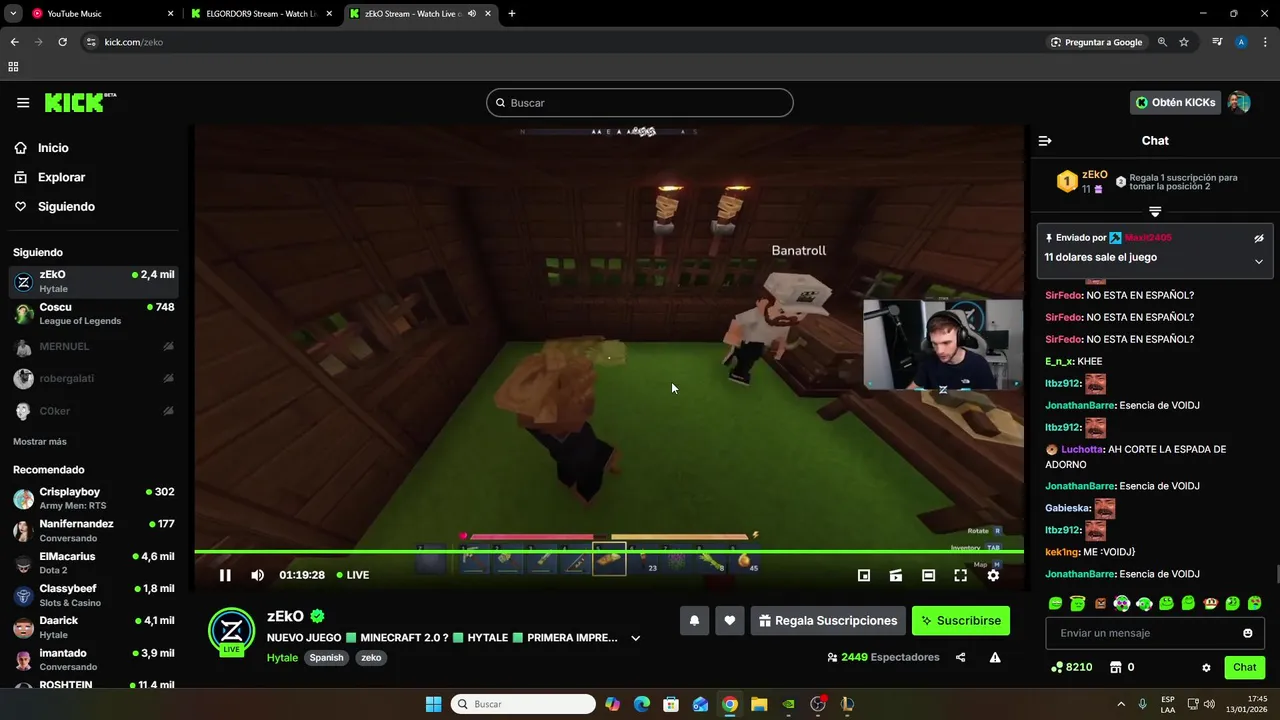This screenshot has width=1280, height=720.
Task: Insert first green emote from quick bar
Action: tap(1055, 603)
